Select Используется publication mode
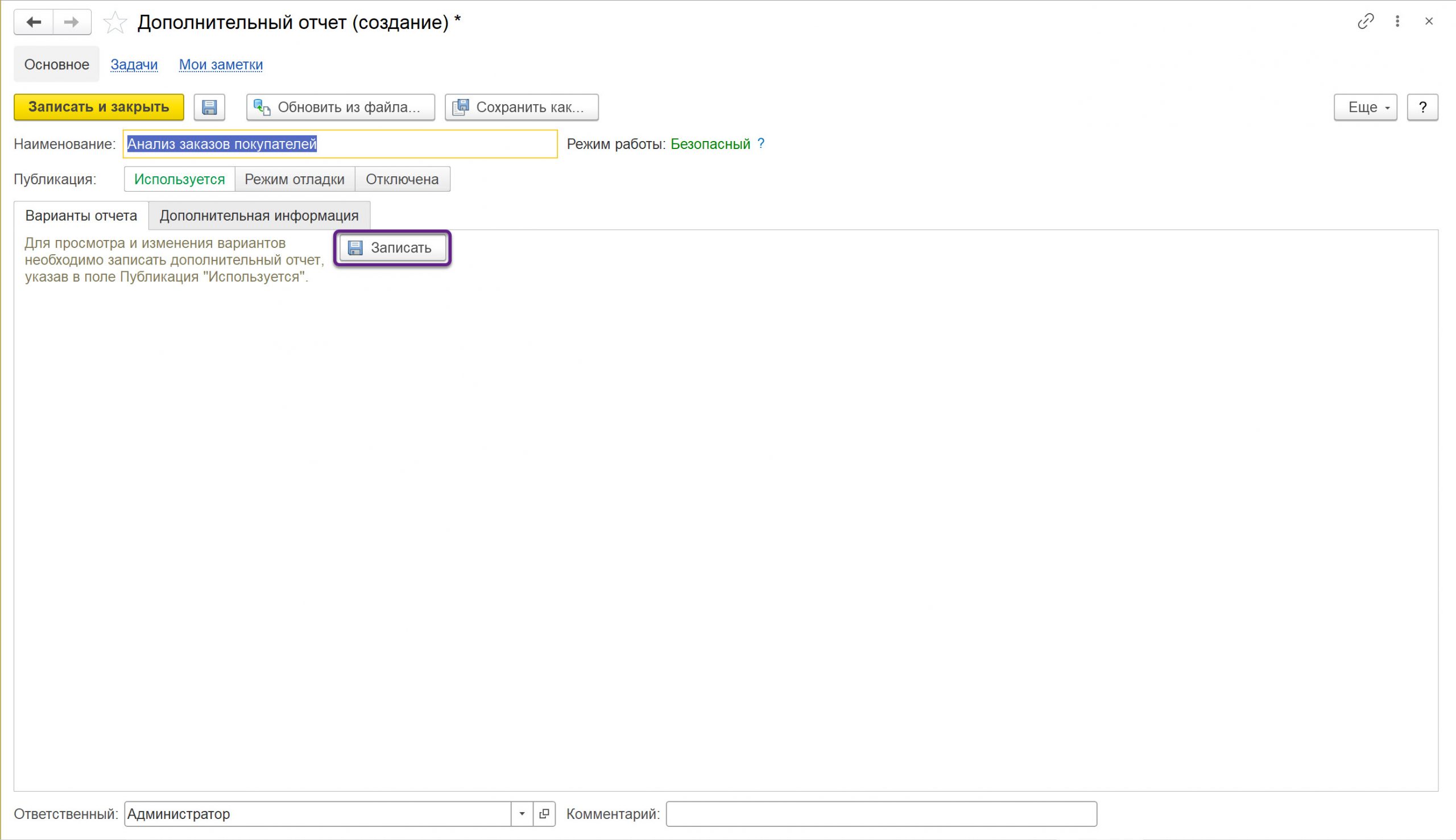This screenshot has width=1456, height=840. click(179, 179)
